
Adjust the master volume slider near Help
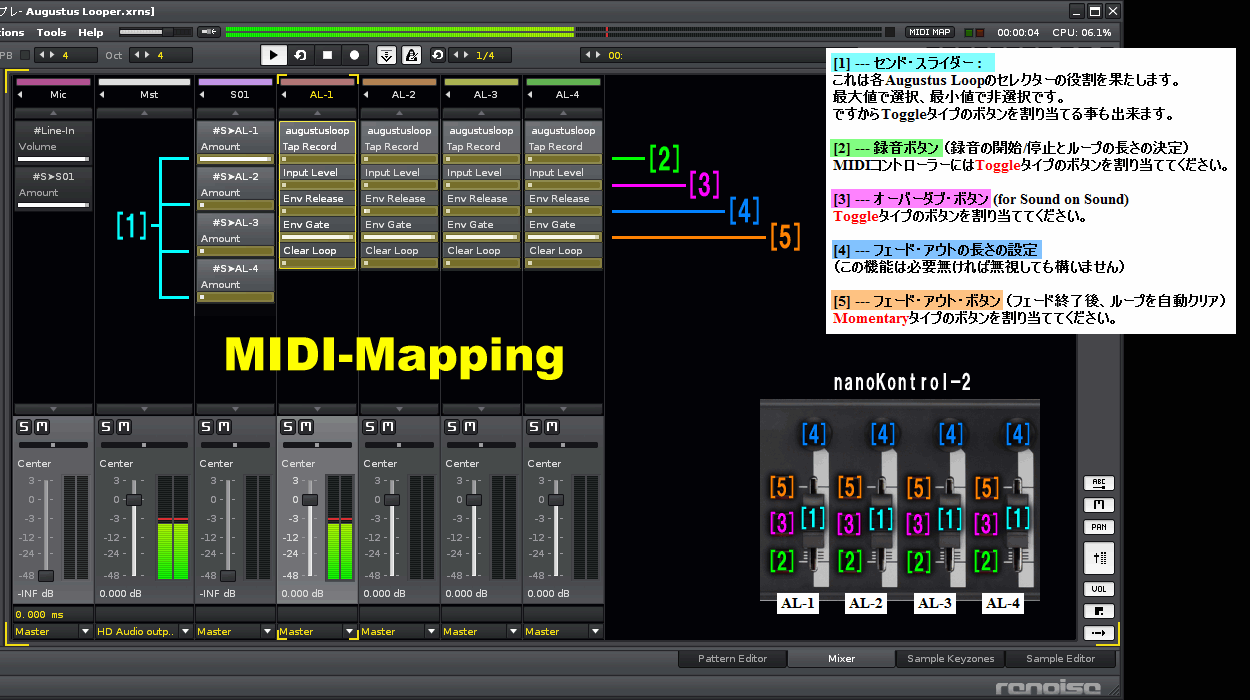coord(155,32)
